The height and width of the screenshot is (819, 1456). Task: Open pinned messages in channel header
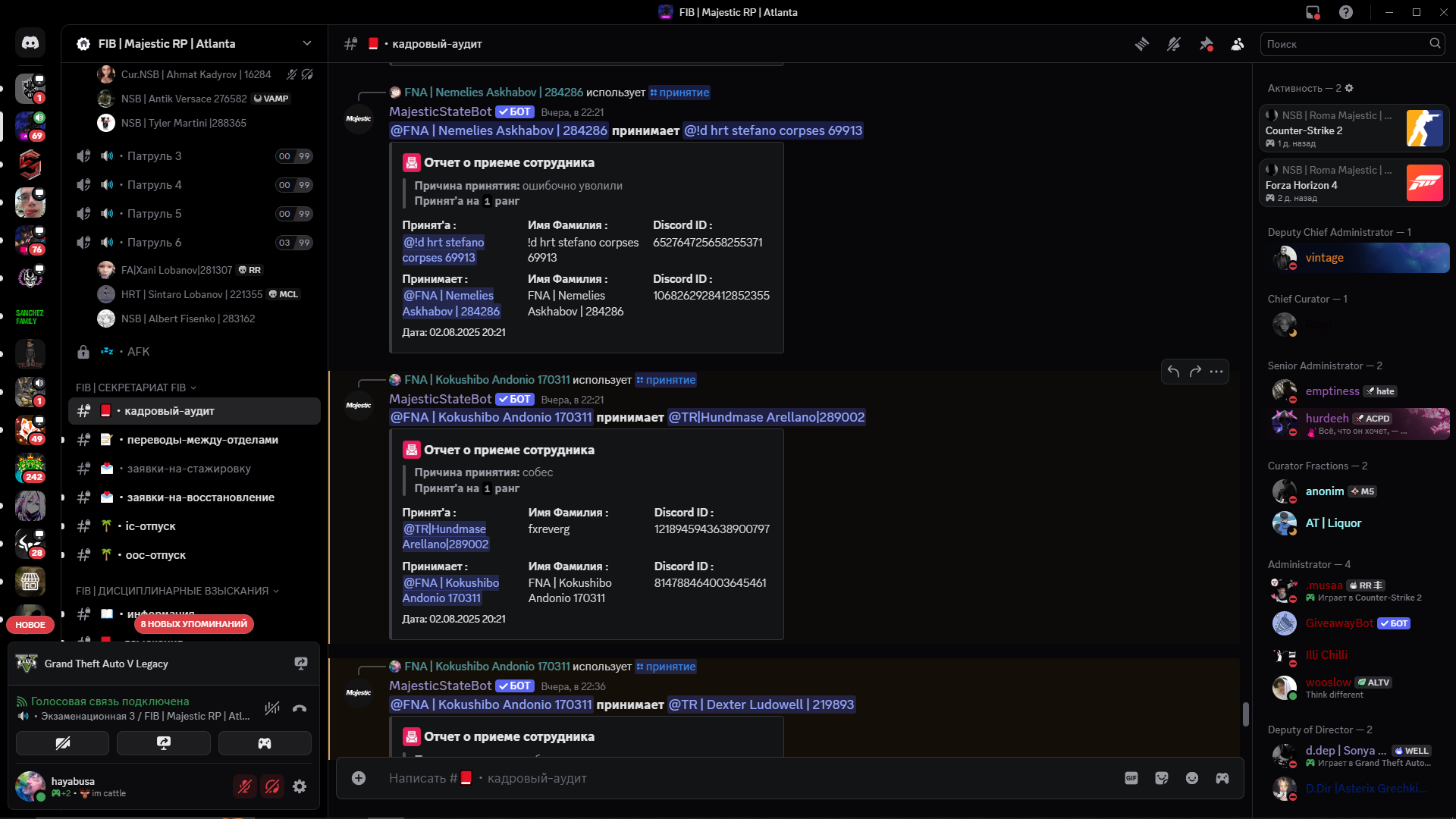point(1206,44)
